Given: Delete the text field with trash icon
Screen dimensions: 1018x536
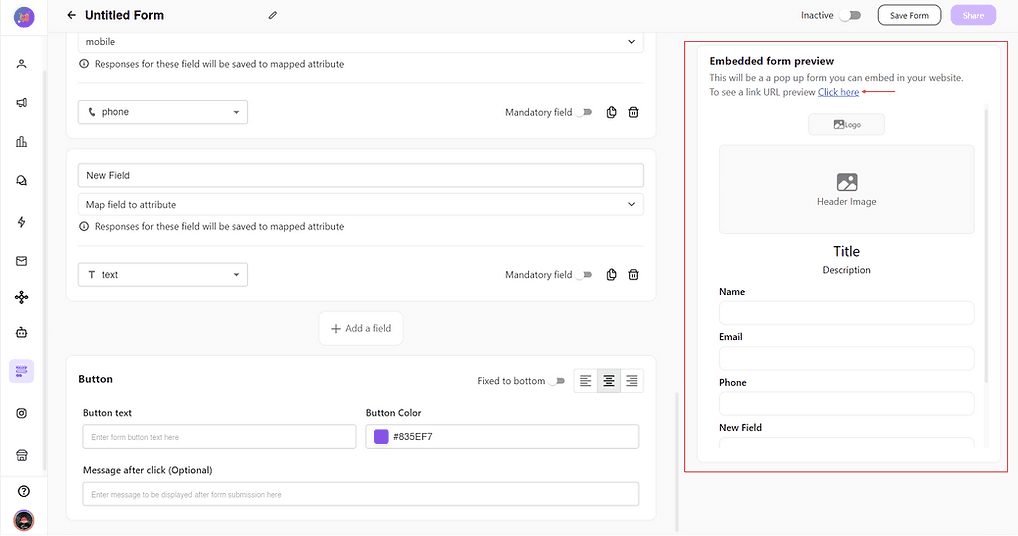Looking at the screenshot, I should pyautogui.click(x=634, y=274).
